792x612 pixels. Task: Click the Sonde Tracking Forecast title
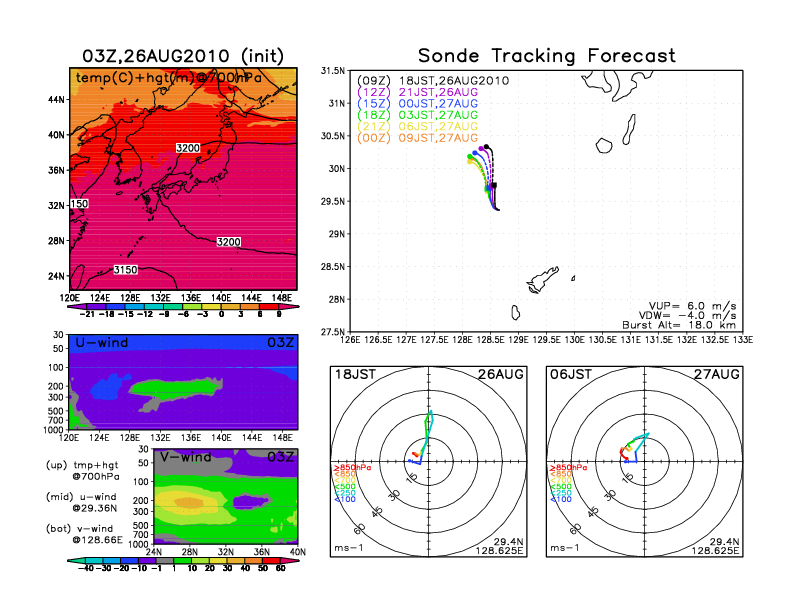[x=547, y=56]
